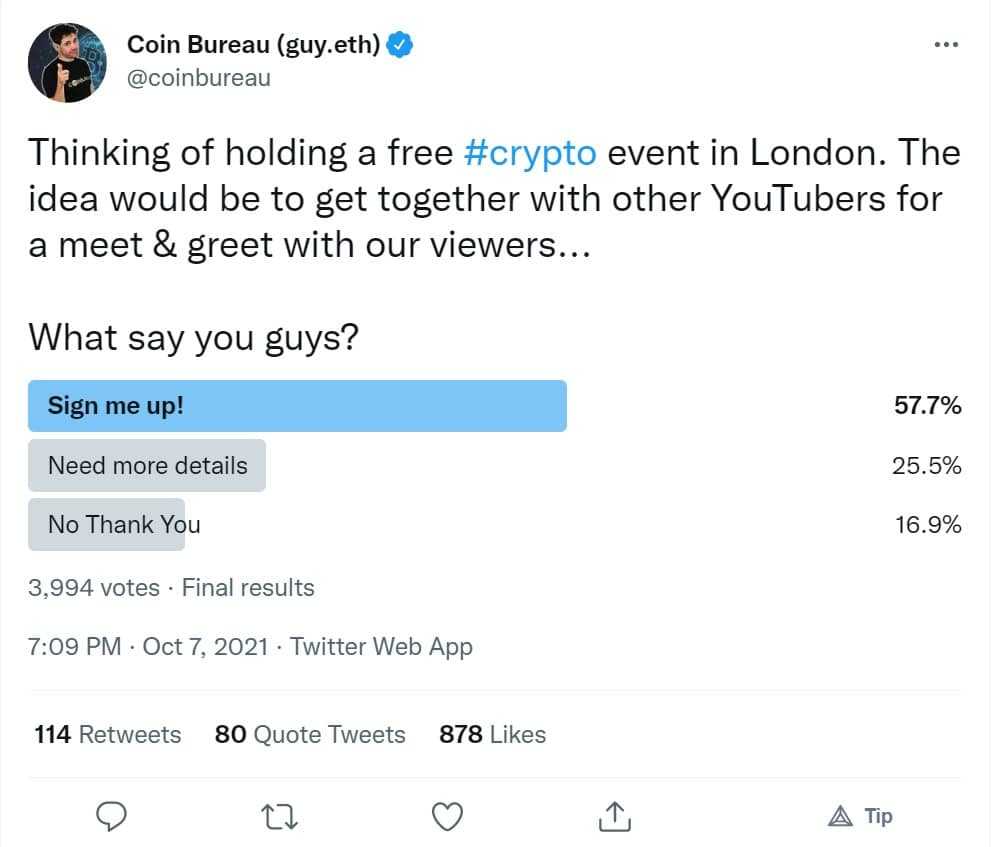The image size is (1005, 847).
Task: Send a Tip using the Tip icon
Action: point(860,816)
